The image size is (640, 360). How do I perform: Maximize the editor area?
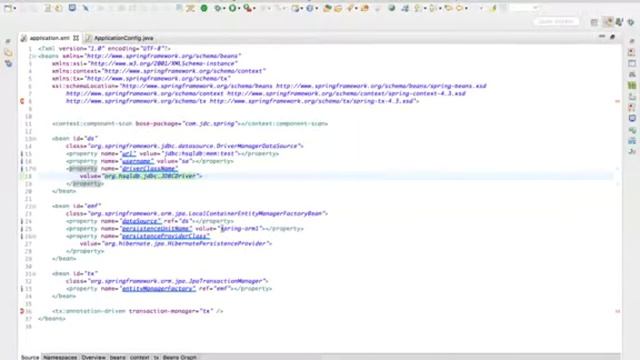(x=612, y=37)
